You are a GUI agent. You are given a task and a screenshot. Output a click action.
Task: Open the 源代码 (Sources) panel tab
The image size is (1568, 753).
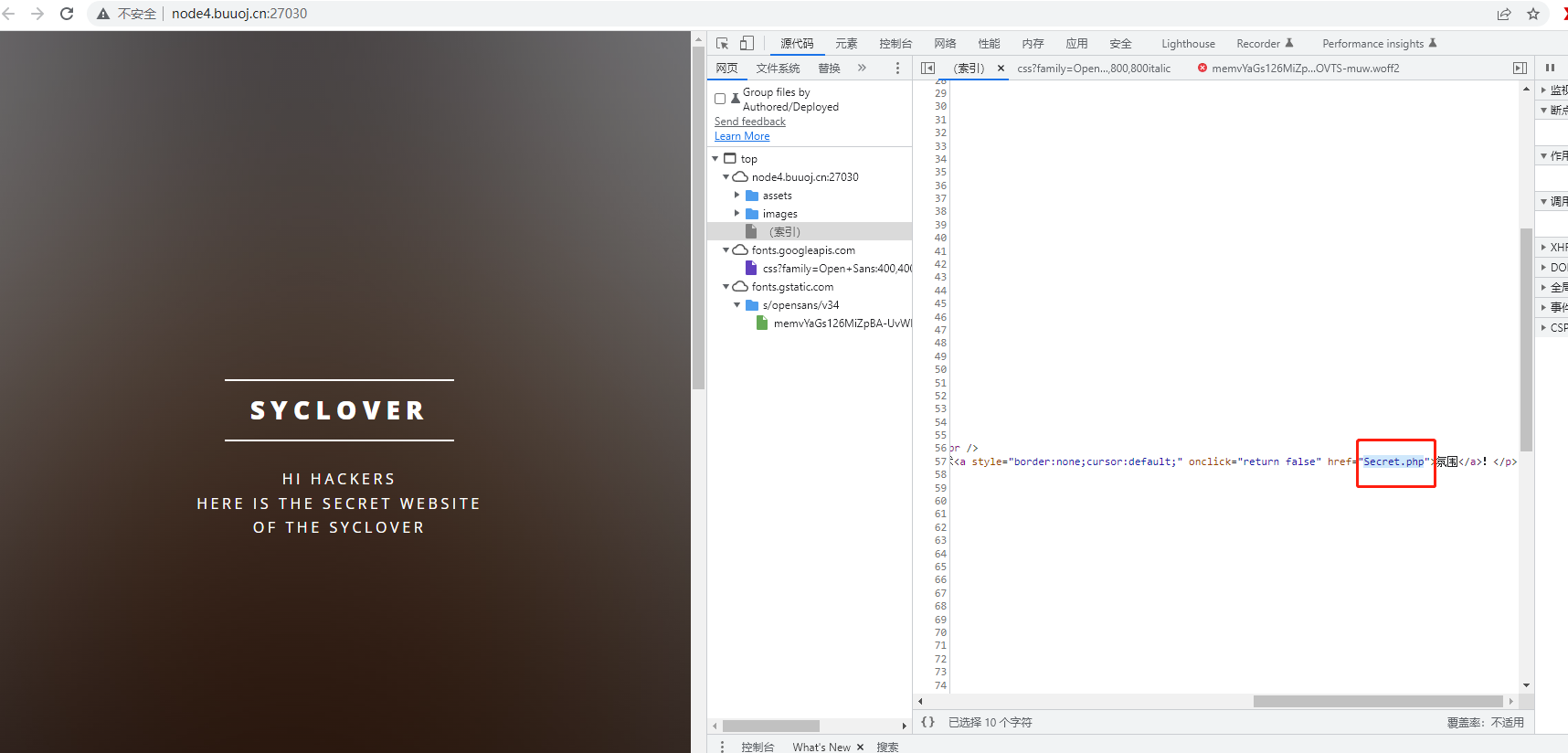797,43
